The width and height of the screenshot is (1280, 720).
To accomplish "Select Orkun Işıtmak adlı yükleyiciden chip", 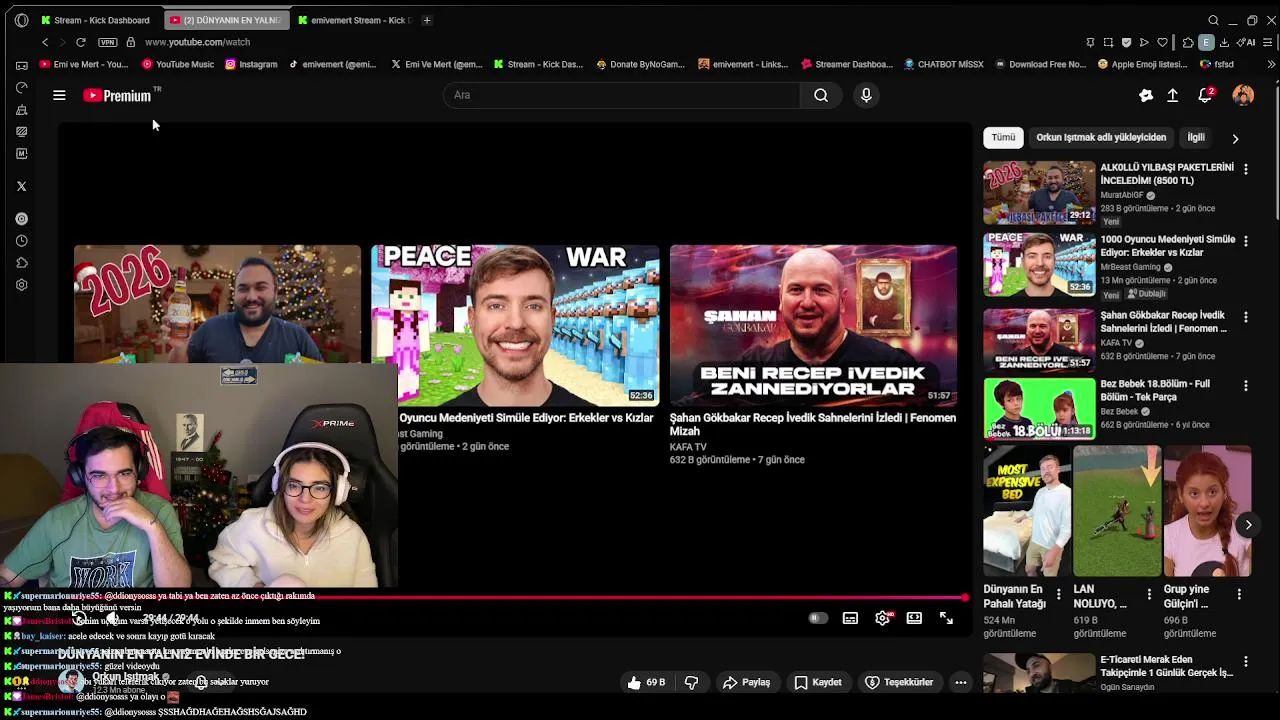I will 1101,137.
